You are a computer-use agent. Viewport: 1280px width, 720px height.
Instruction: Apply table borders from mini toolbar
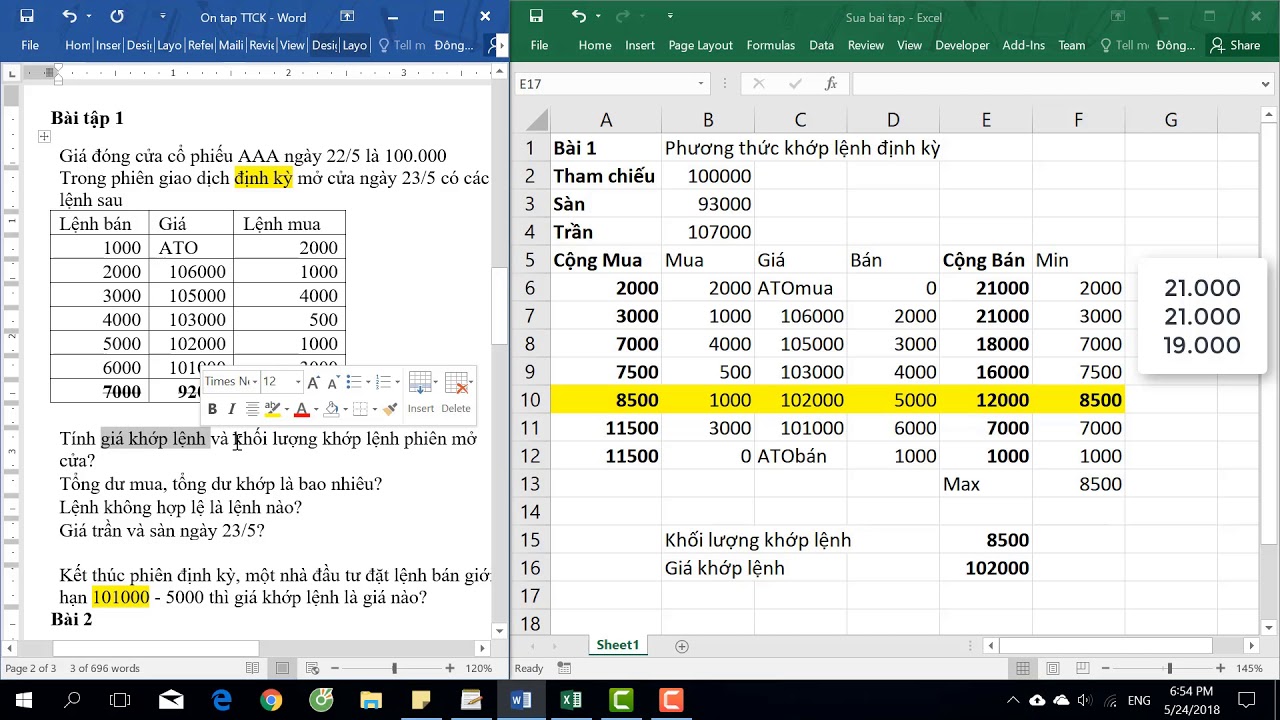(360, 409)
